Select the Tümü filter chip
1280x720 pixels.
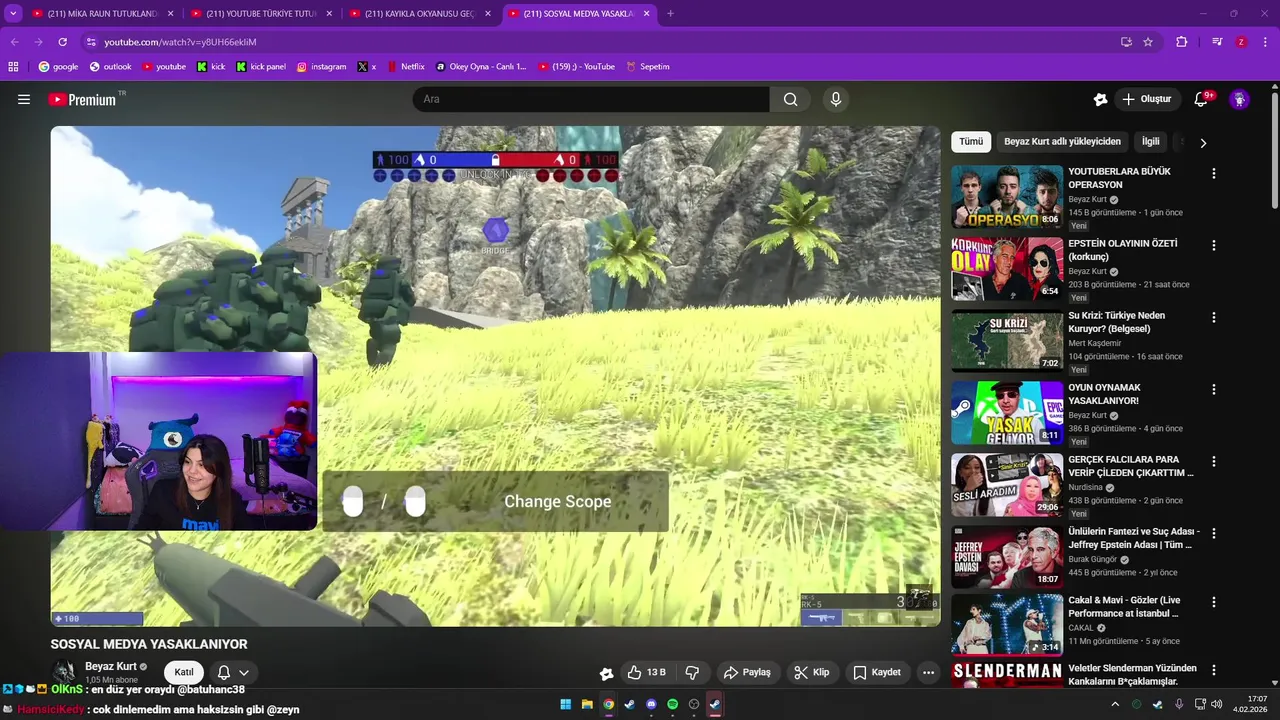click(971, 142)
